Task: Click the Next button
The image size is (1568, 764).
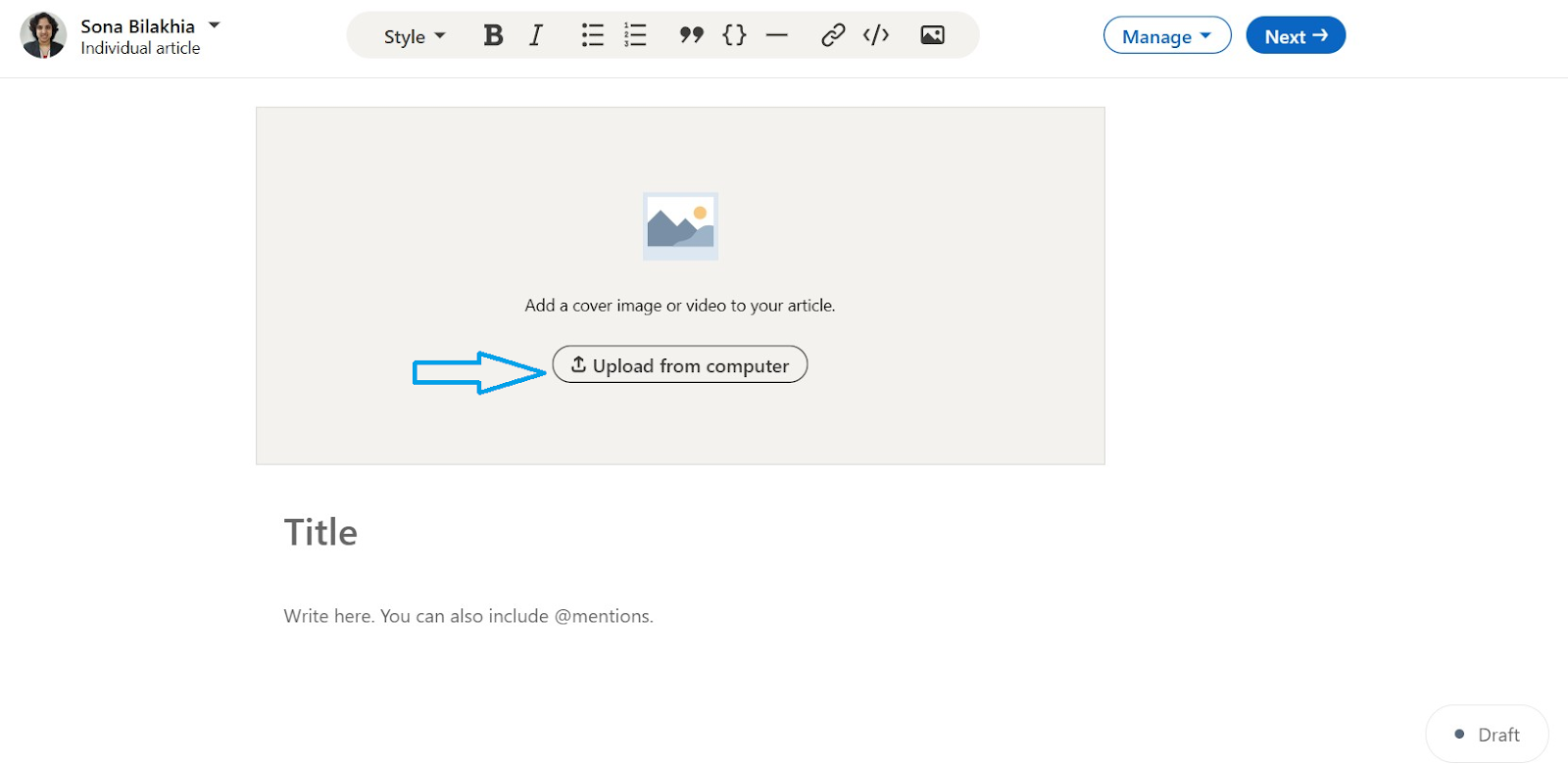Action: 1296,35
